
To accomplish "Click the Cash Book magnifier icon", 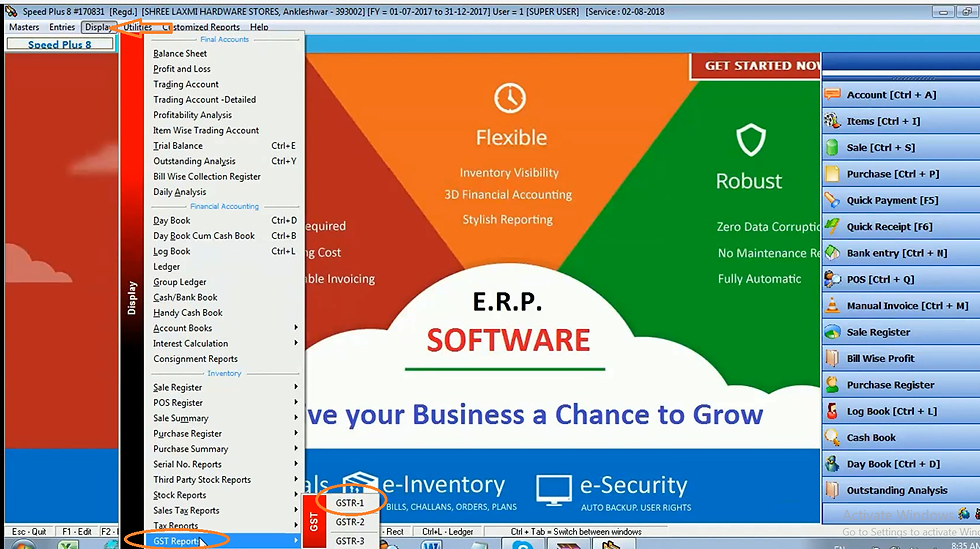I will tap(832, 437).
